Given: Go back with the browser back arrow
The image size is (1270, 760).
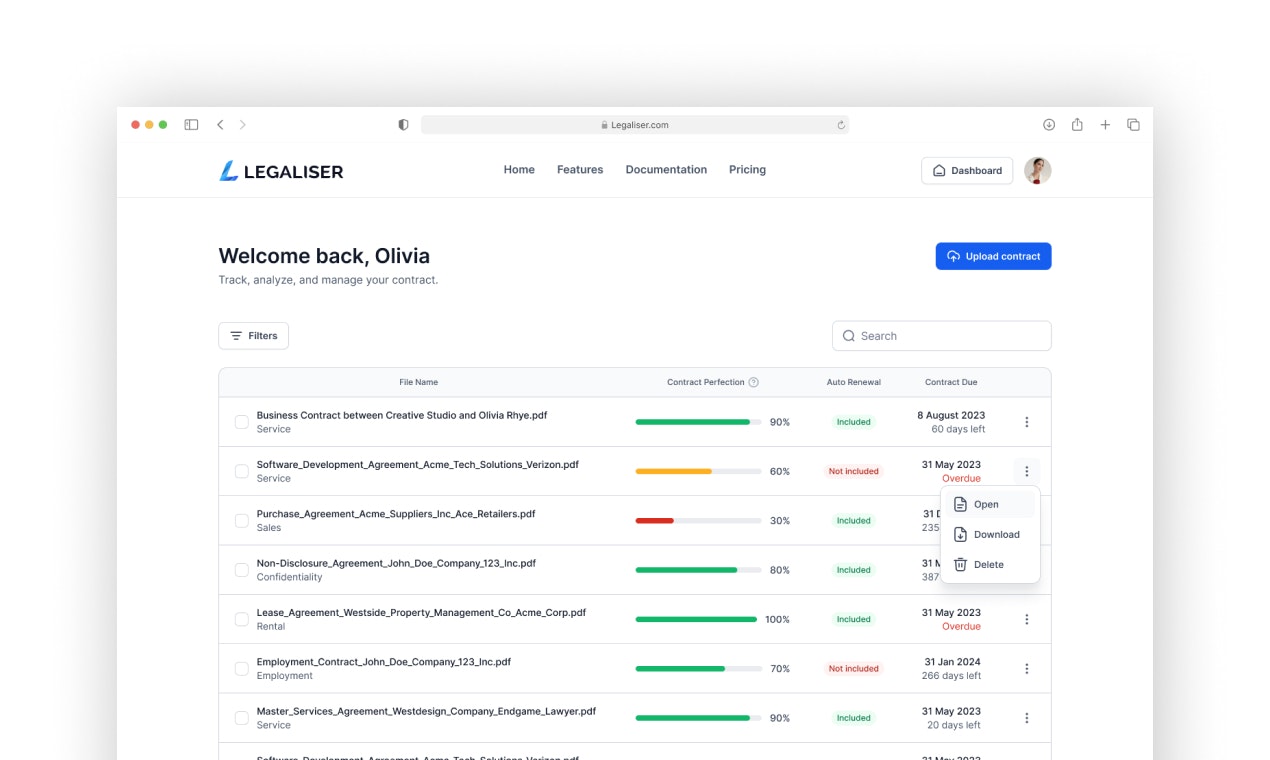Looking at the screenshot, I should (x=220, y=125).
